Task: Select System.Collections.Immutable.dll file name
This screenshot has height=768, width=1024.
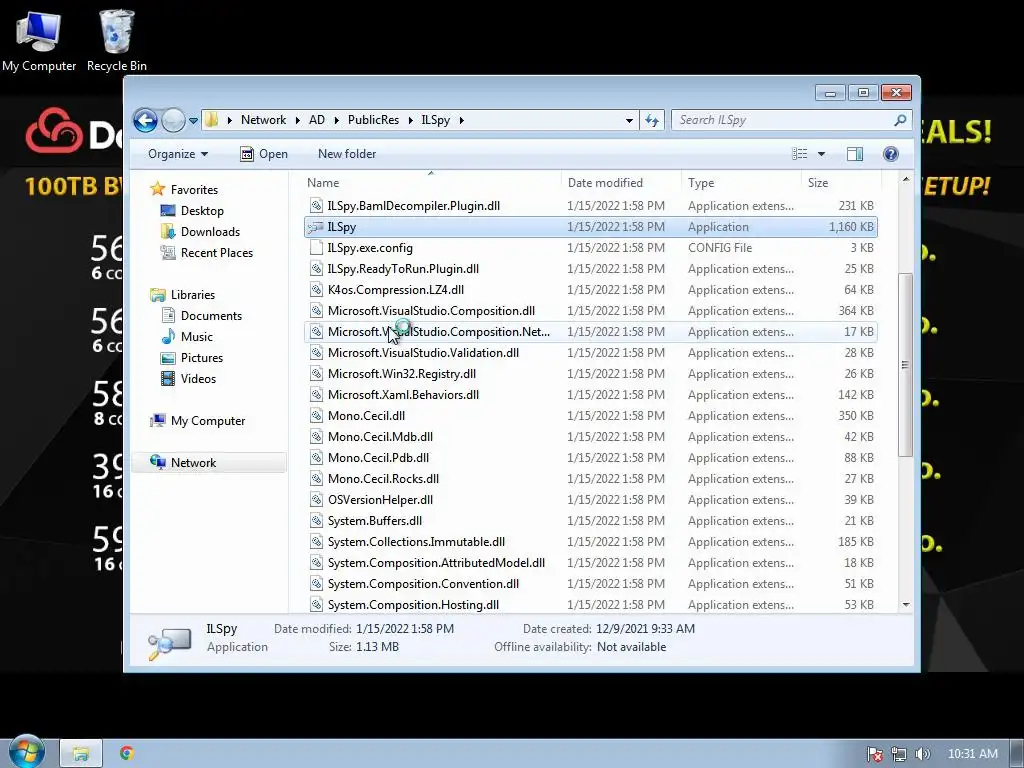Action: coord(416,542)
